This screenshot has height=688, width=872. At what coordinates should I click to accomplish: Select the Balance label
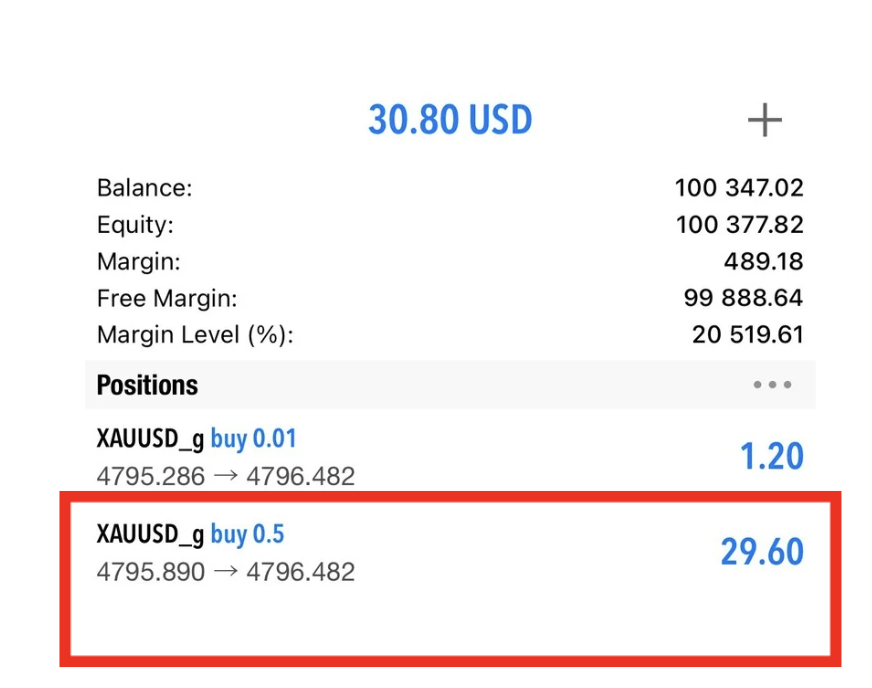pyautogui.click(x=144, y=187)
